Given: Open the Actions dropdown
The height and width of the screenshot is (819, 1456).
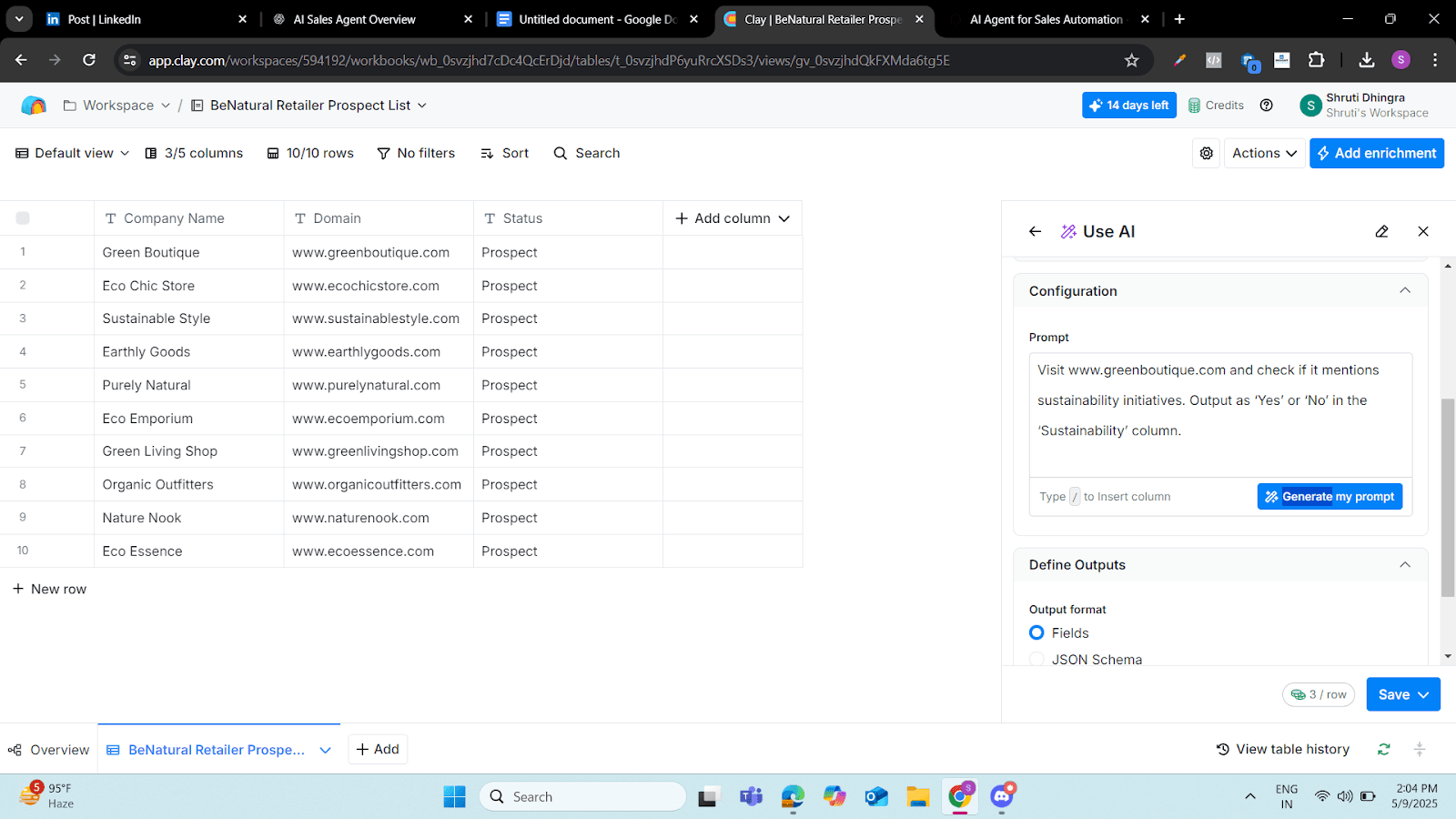Looking at the screenshot, I should click(x=1264, y=154).
